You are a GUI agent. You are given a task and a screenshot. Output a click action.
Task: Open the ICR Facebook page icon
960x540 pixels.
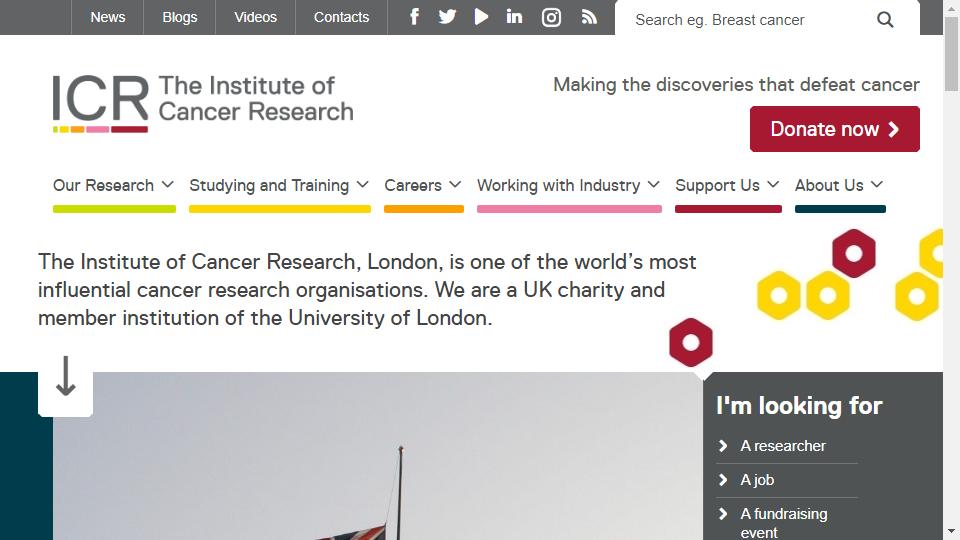click(x=414, y=17)
